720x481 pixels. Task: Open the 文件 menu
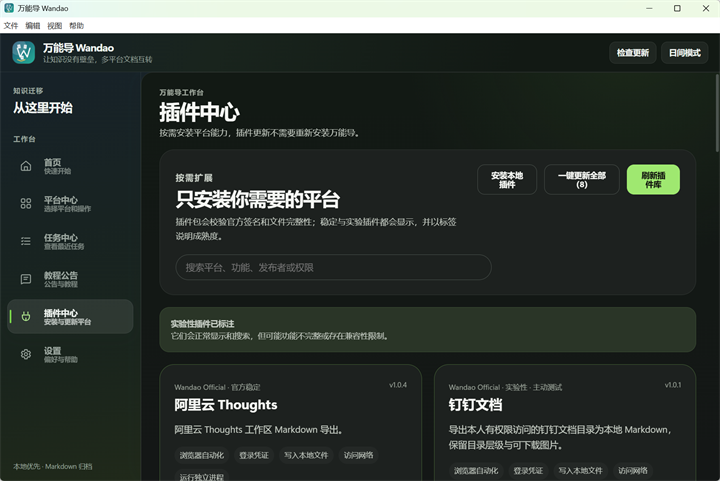11,26
